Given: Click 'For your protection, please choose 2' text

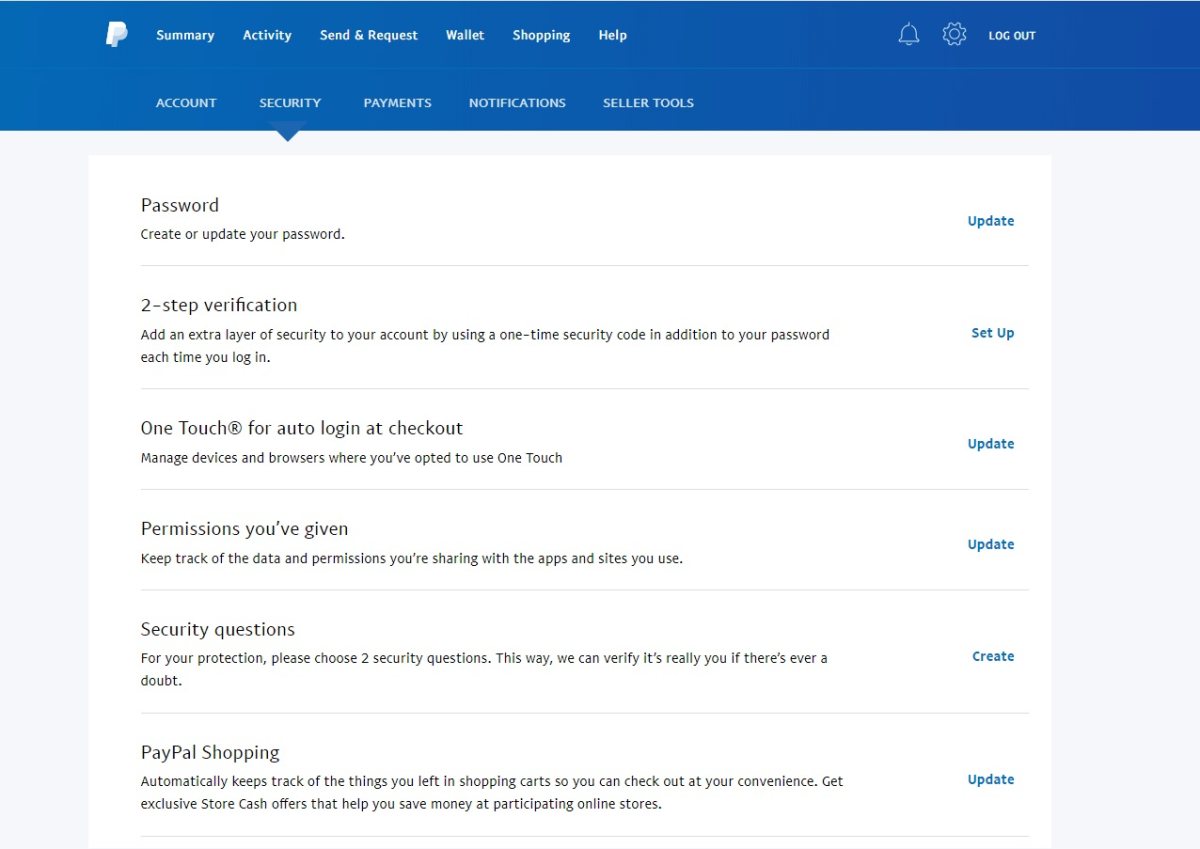Looking at the screenshot, I should [x=484, y=669].
